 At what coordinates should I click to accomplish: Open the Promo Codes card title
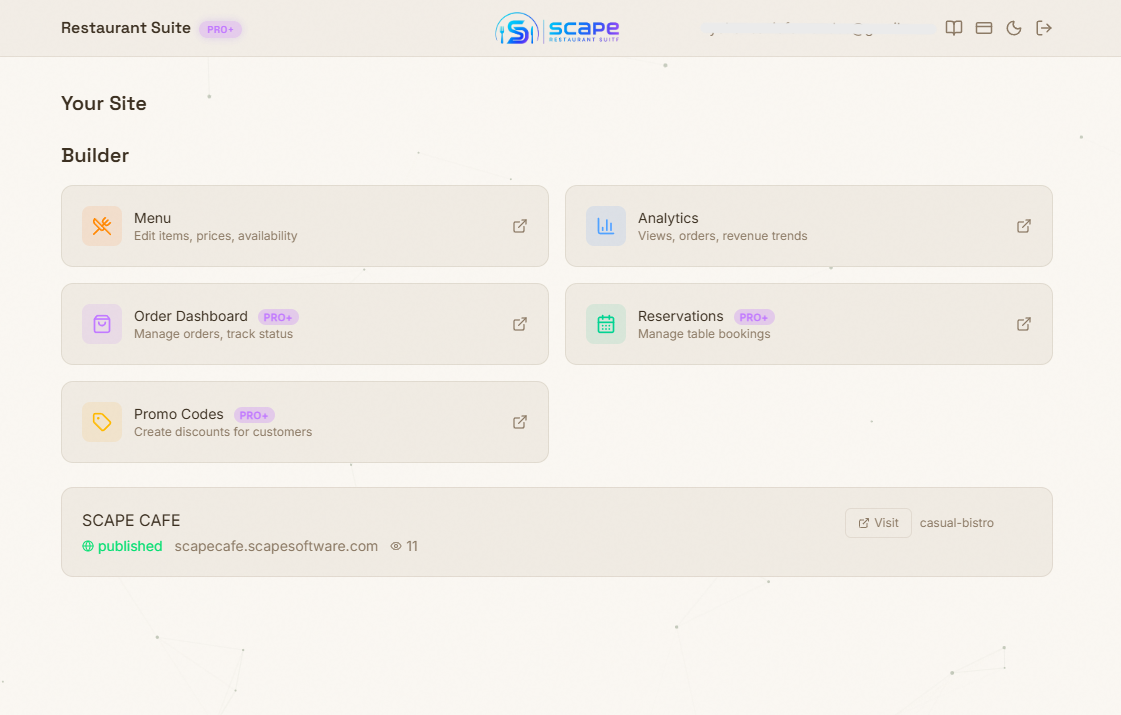(x=179, y=414)
